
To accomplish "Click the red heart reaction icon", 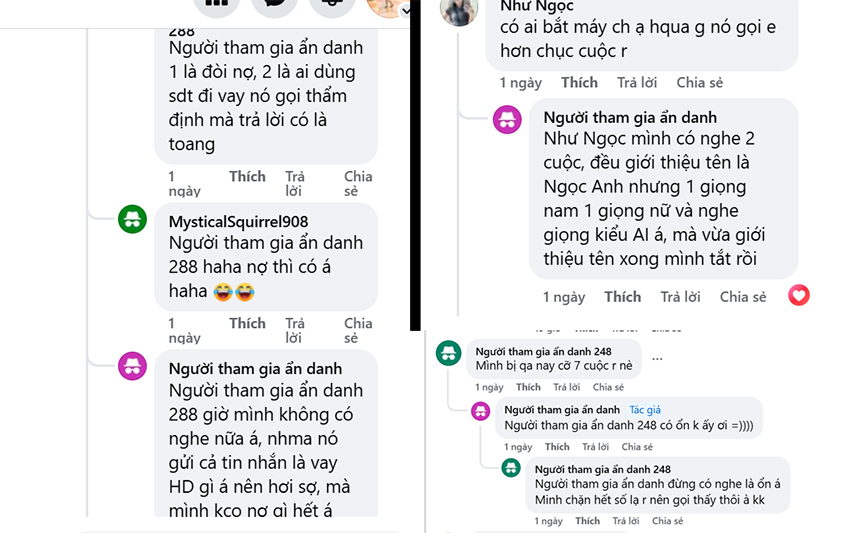I will pyautogui.click(x=798, y=295).
